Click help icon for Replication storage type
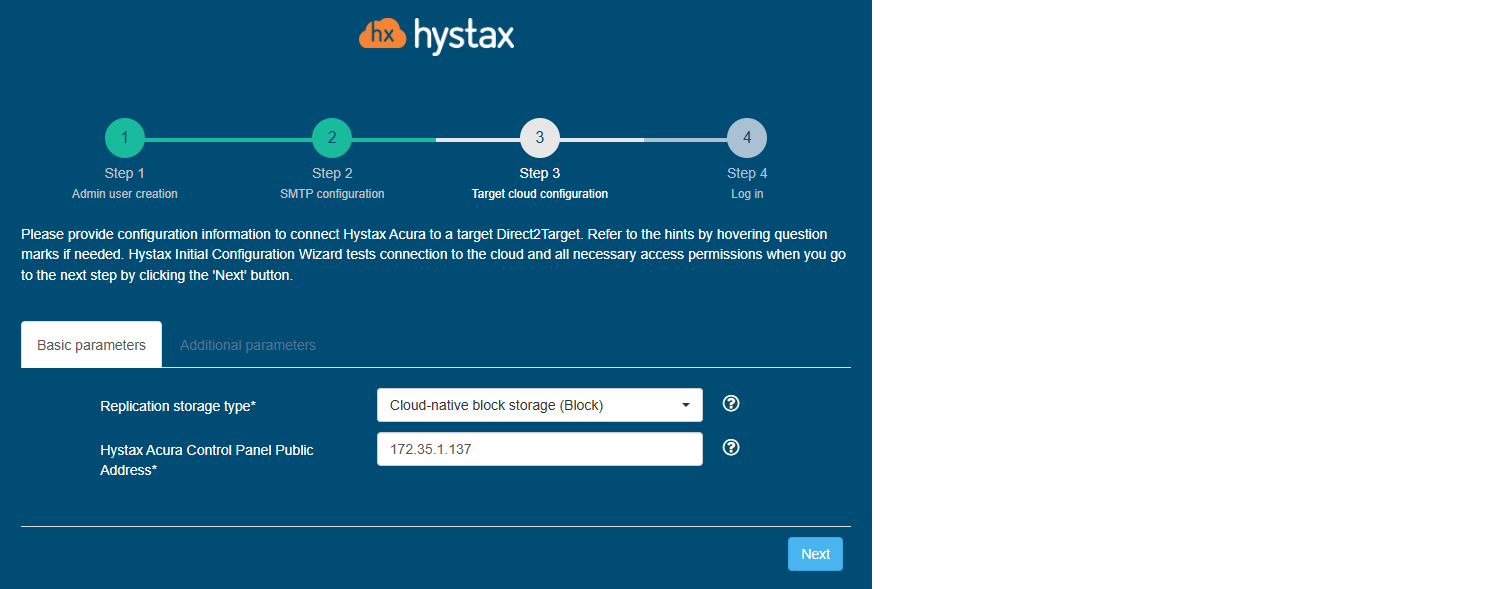The width and height of the screenshot is (1500, 589). click(731, 404)
